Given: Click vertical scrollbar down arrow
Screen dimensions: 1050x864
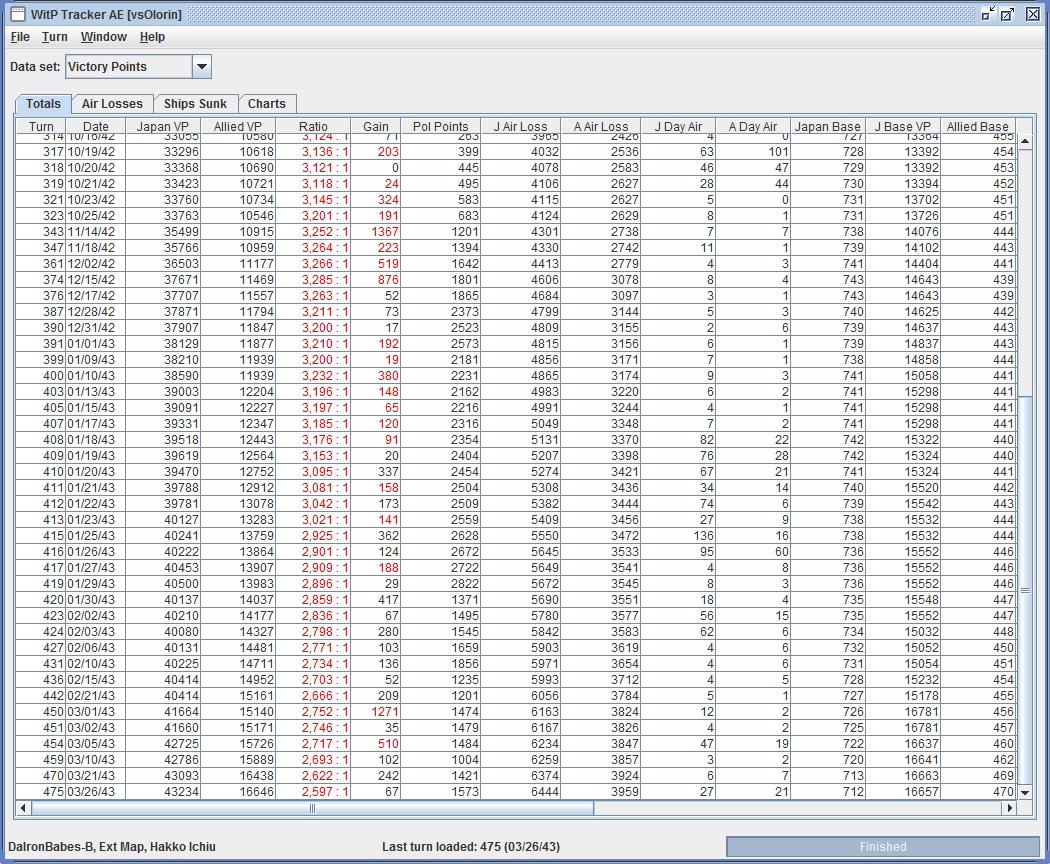Looking at the screenshot, I should (1025, 792).
